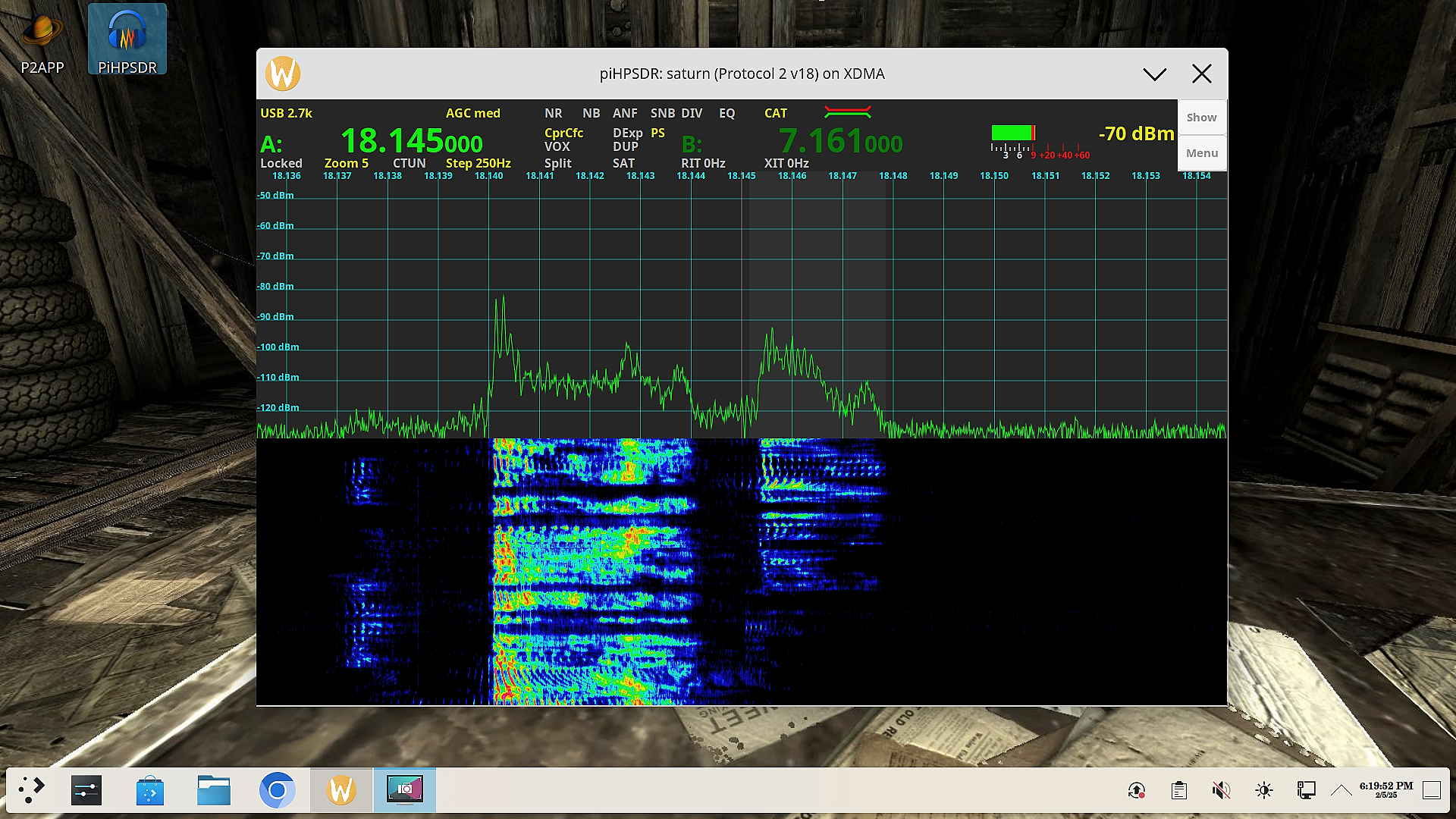
Task: Toggle the EQ equalizer indicator
Action: 727,113
